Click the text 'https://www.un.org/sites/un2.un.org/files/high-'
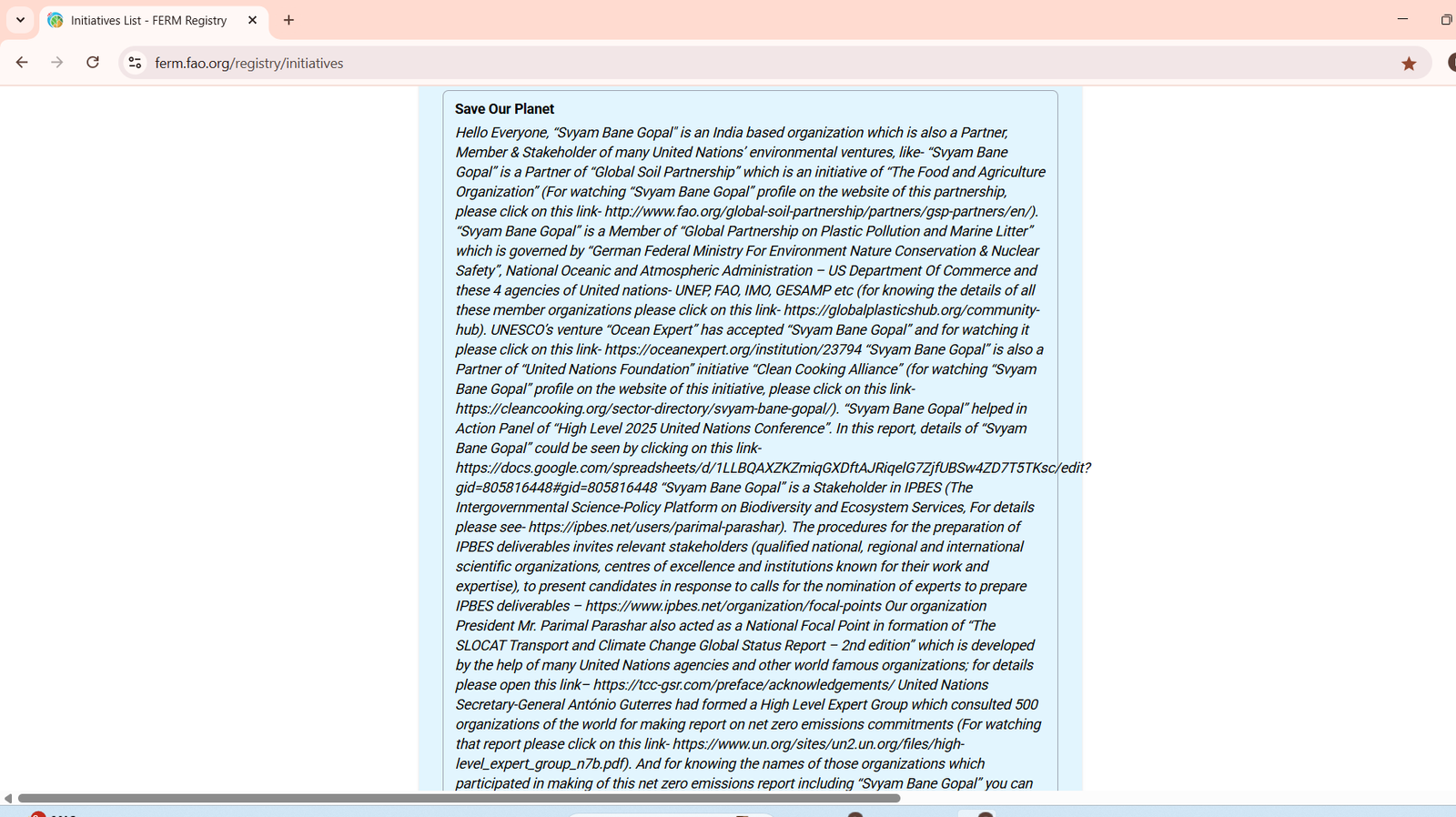 (818, 744)
